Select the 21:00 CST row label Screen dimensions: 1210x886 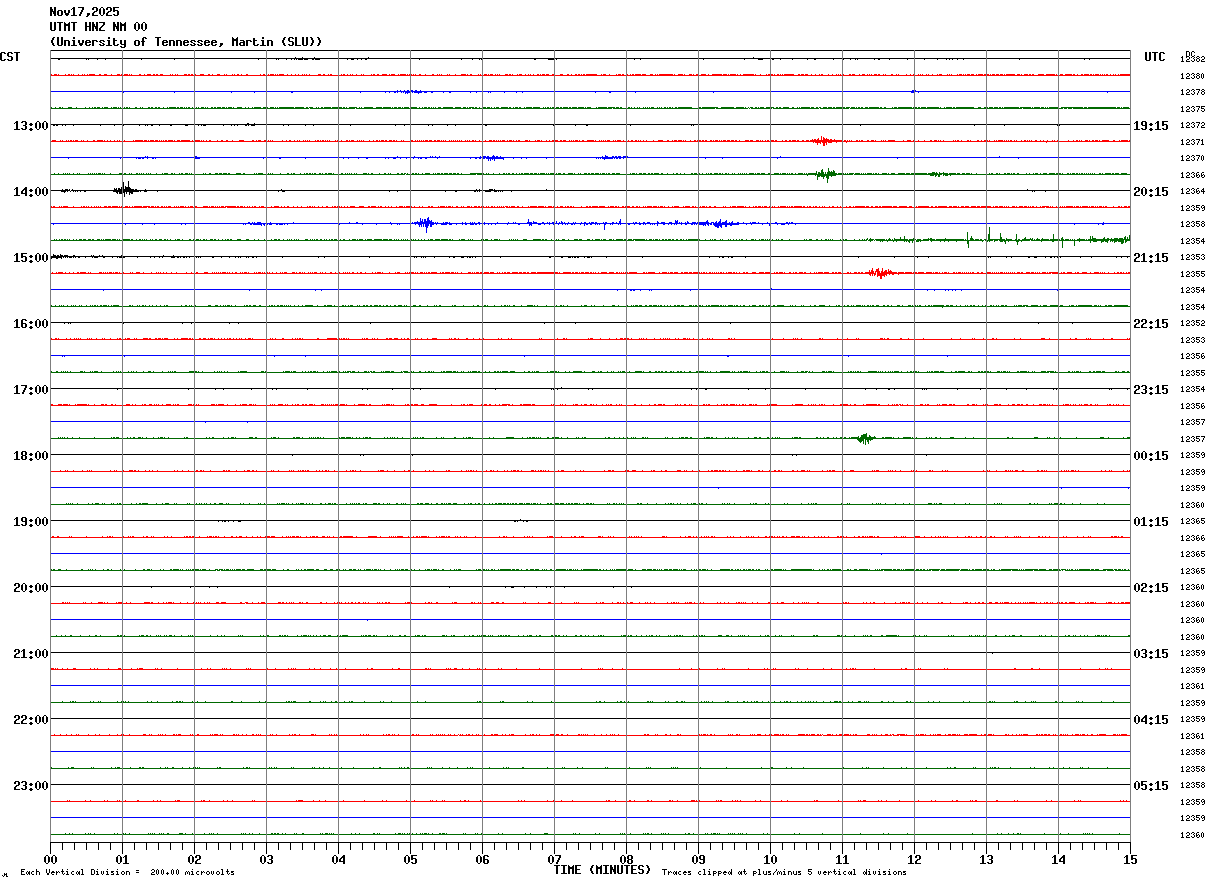tap(30, 654)
